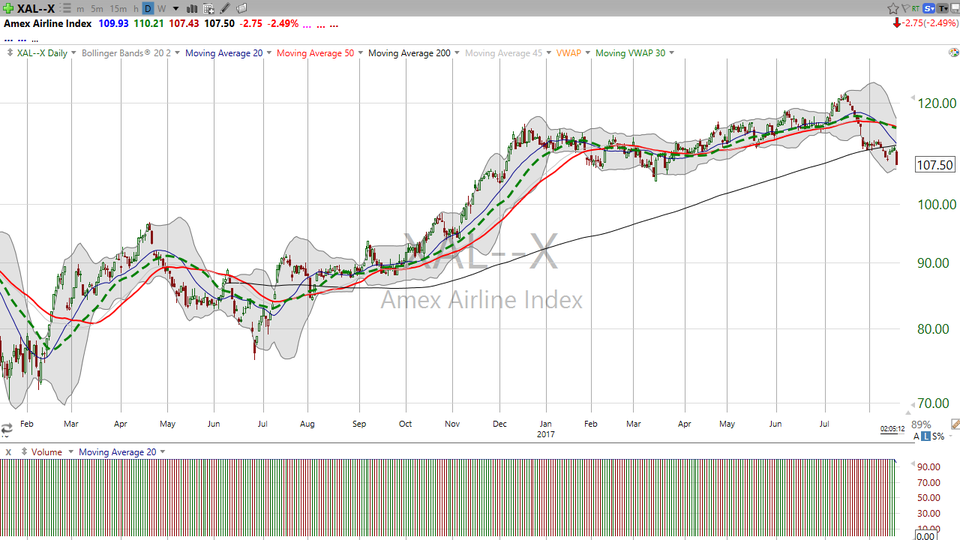Open the T dropdown icon

click(x=942, y=9)
